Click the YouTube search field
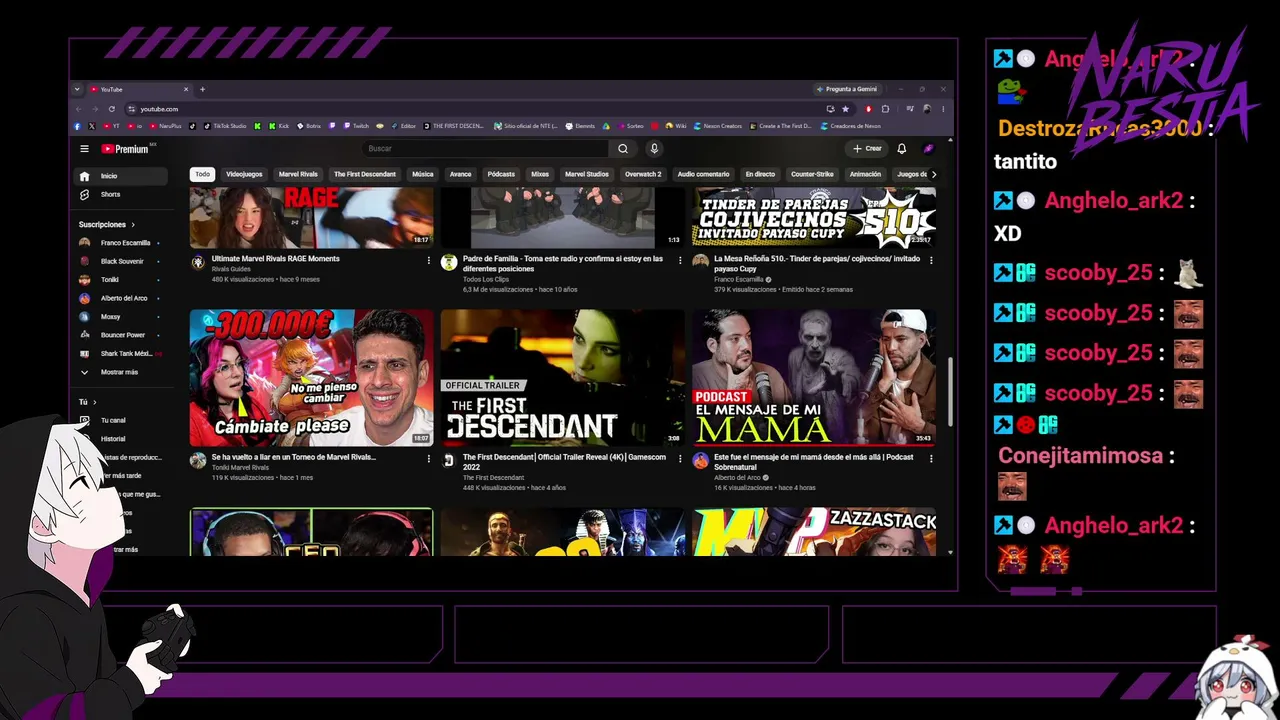Image resolution: width=1280 pixels, height=720 pixels. point(485,149)
